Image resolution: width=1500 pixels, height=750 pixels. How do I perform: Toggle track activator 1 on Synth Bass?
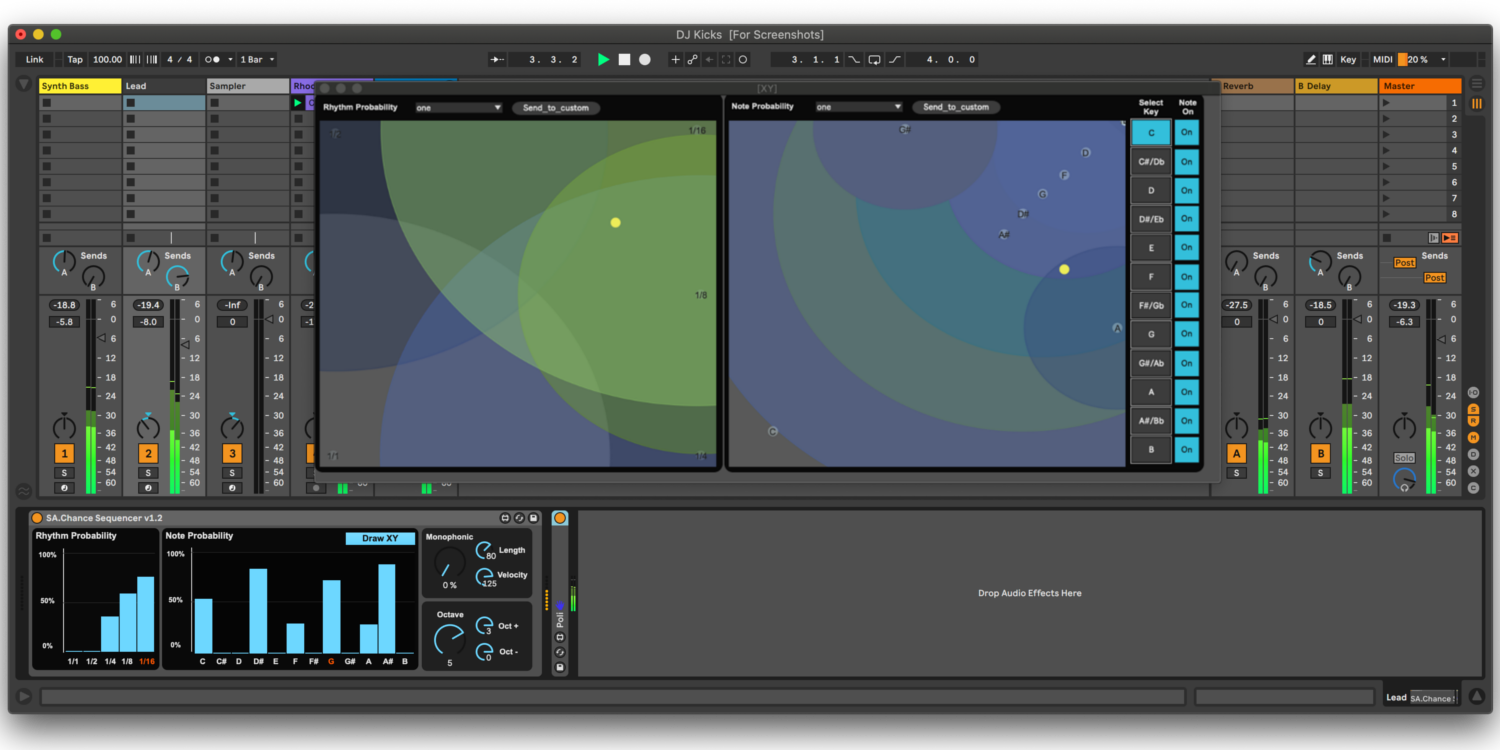click(x=64, y=454)
